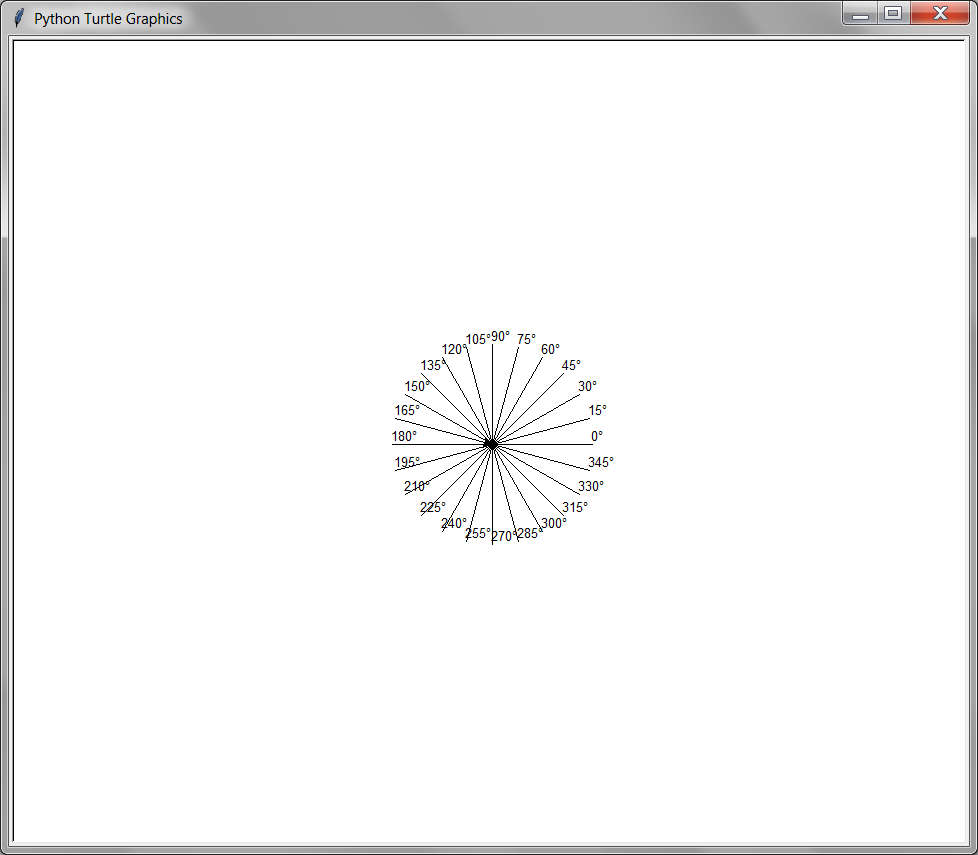
Task: Click the 75° label
Action: click(526, 339)
